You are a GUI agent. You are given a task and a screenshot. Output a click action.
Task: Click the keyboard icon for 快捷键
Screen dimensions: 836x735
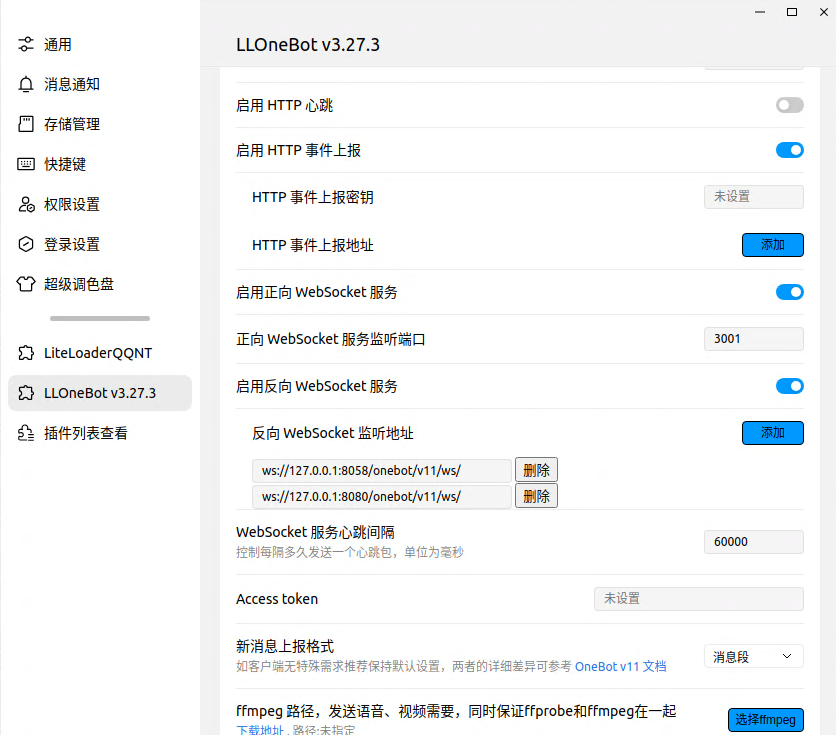(x=26, y=164)
